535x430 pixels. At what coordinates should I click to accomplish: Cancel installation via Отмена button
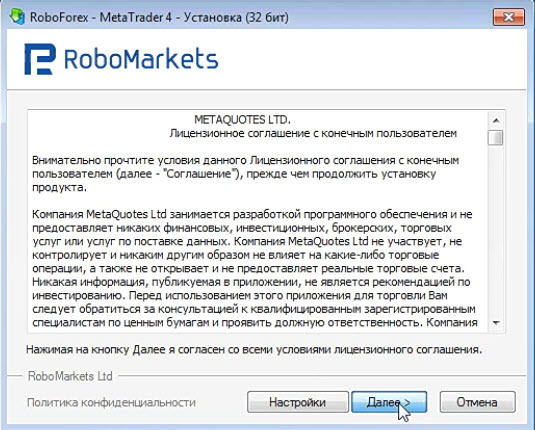coord(477,402)
